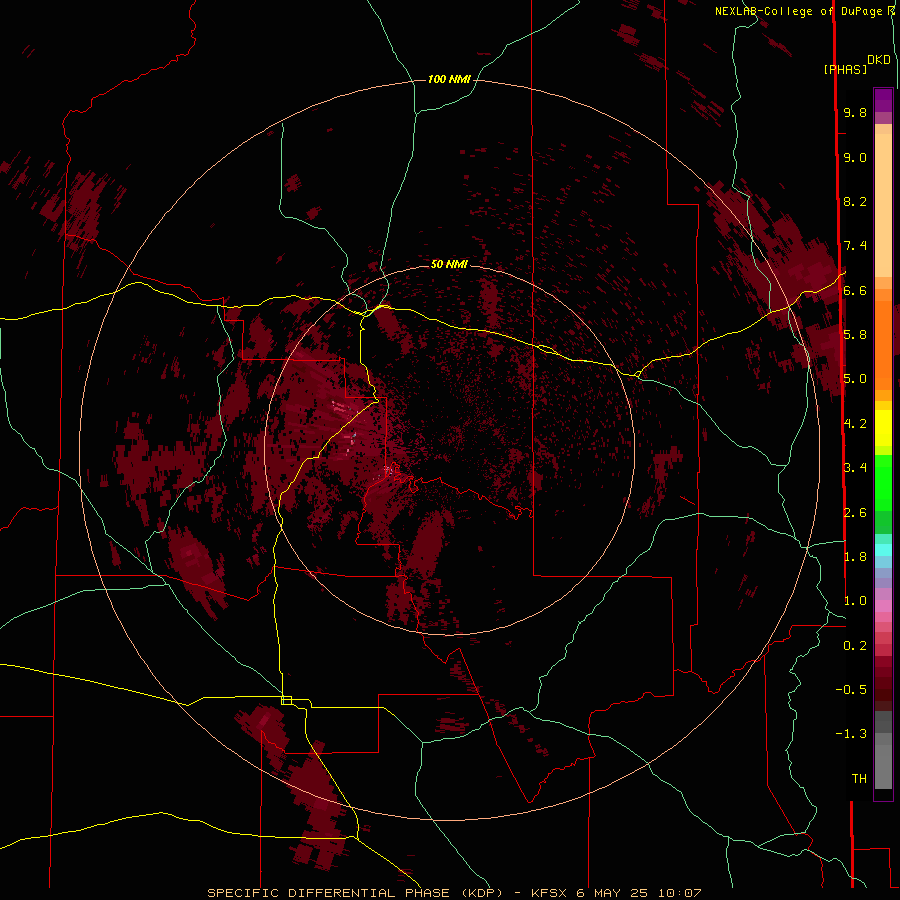The image size is (900, 900).
Task: Click the Specific Differential Phase (KDP) caption
Action: coord(354,893)
